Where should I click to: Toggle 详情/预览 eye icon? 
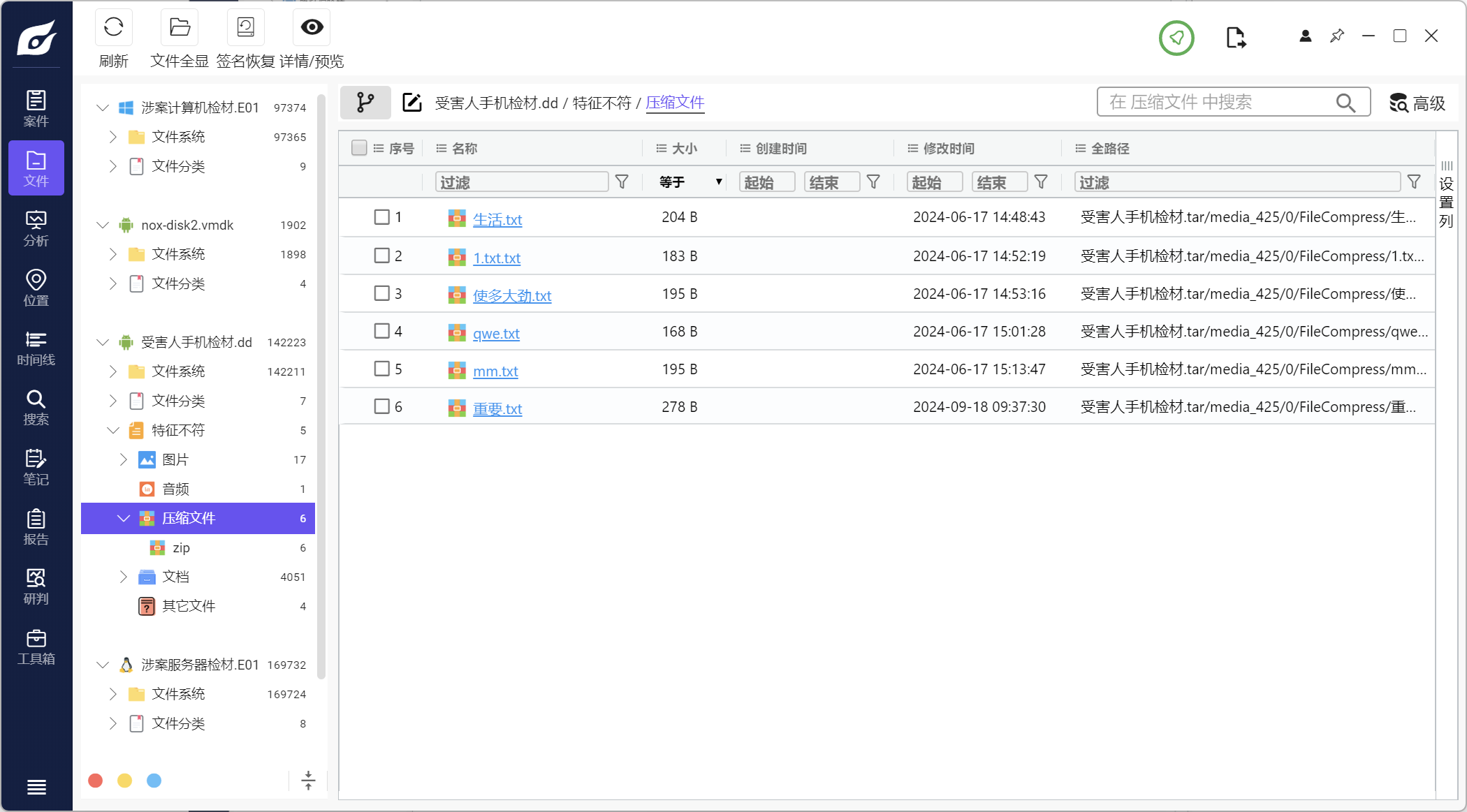tap(312, 27)
